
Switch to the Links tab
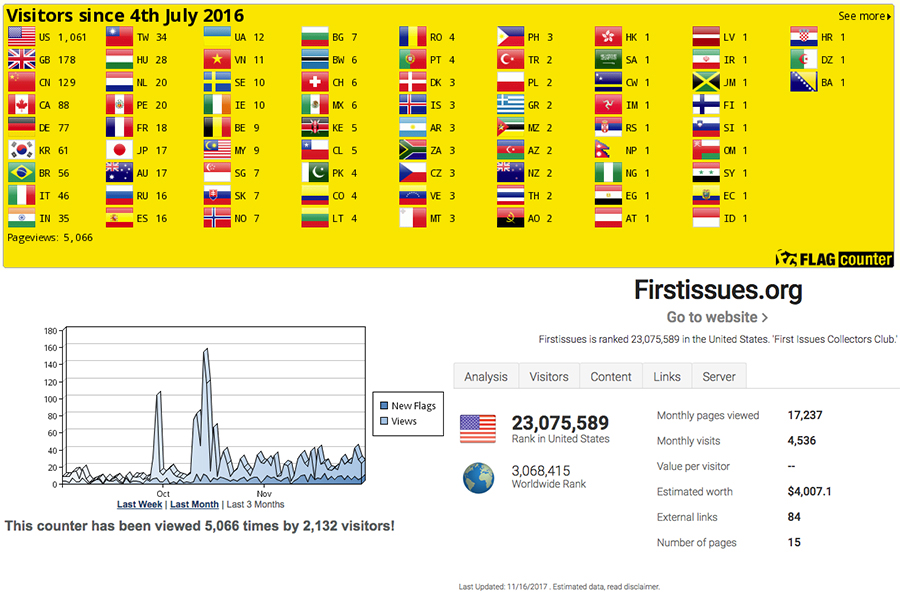667,377
